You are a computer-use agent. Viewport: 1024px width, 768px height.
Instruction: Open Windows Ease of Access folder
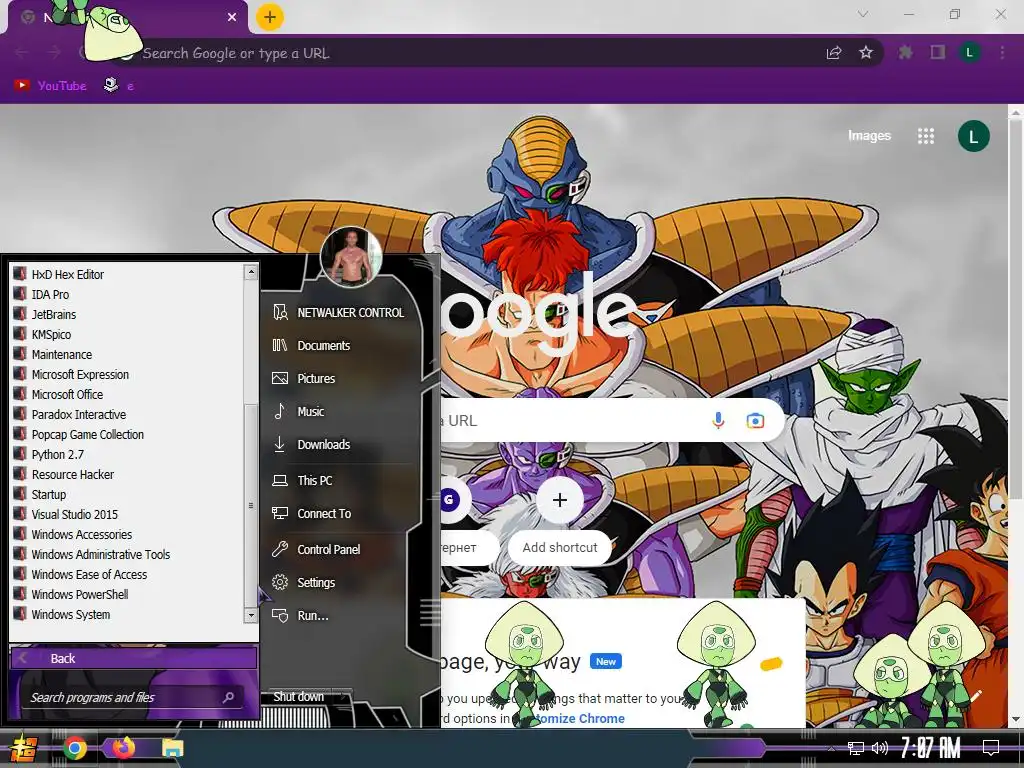click(x=89, y=575)
